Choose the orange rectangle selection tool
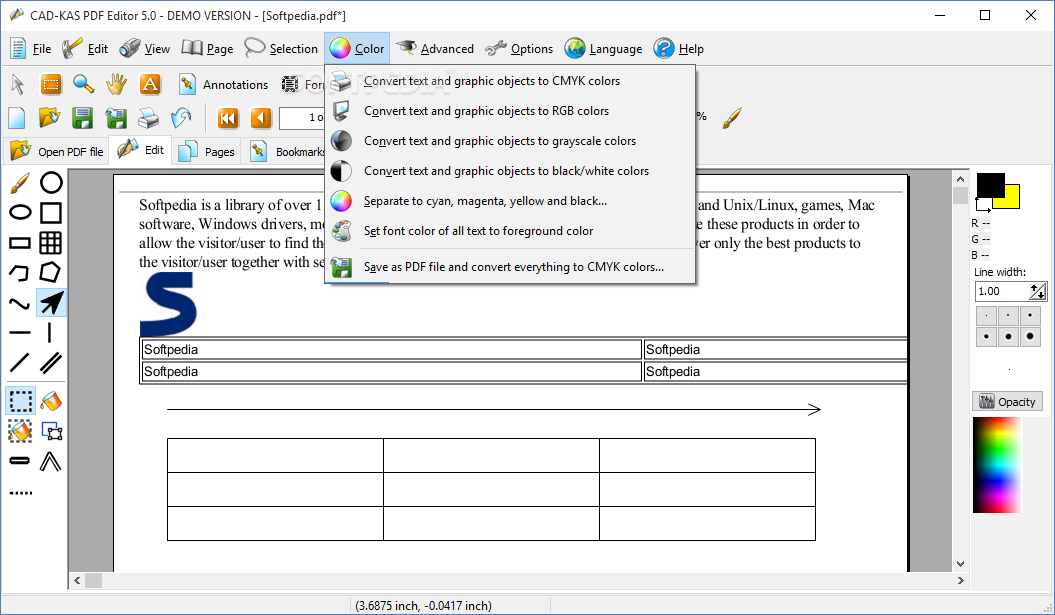This screenshot has height=615, width=1055. 50,84
